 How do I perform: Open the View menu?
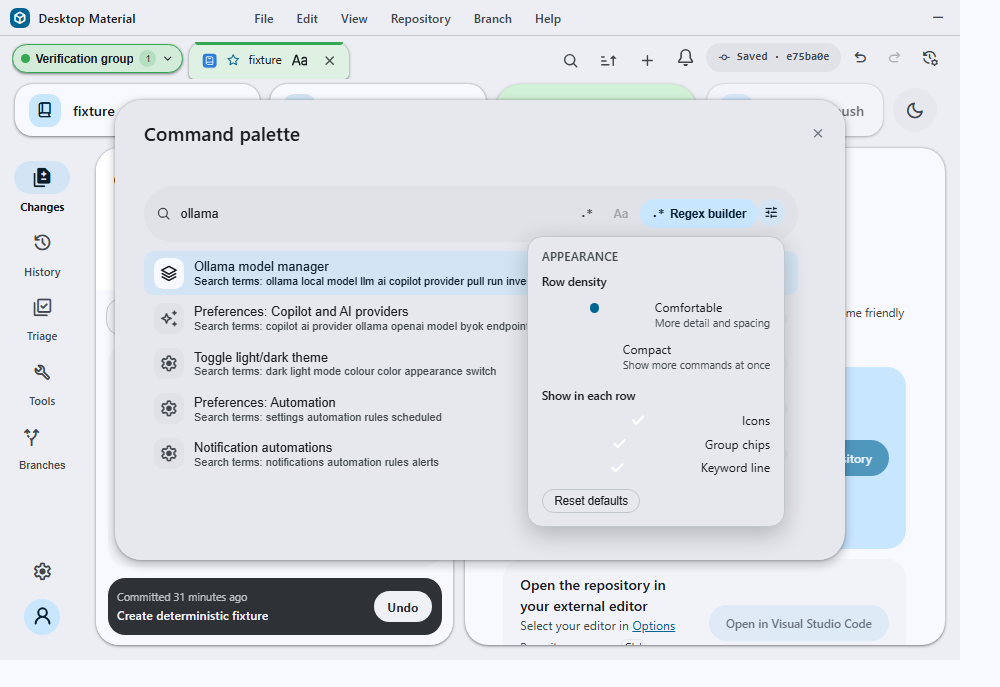tap(354, 19)
